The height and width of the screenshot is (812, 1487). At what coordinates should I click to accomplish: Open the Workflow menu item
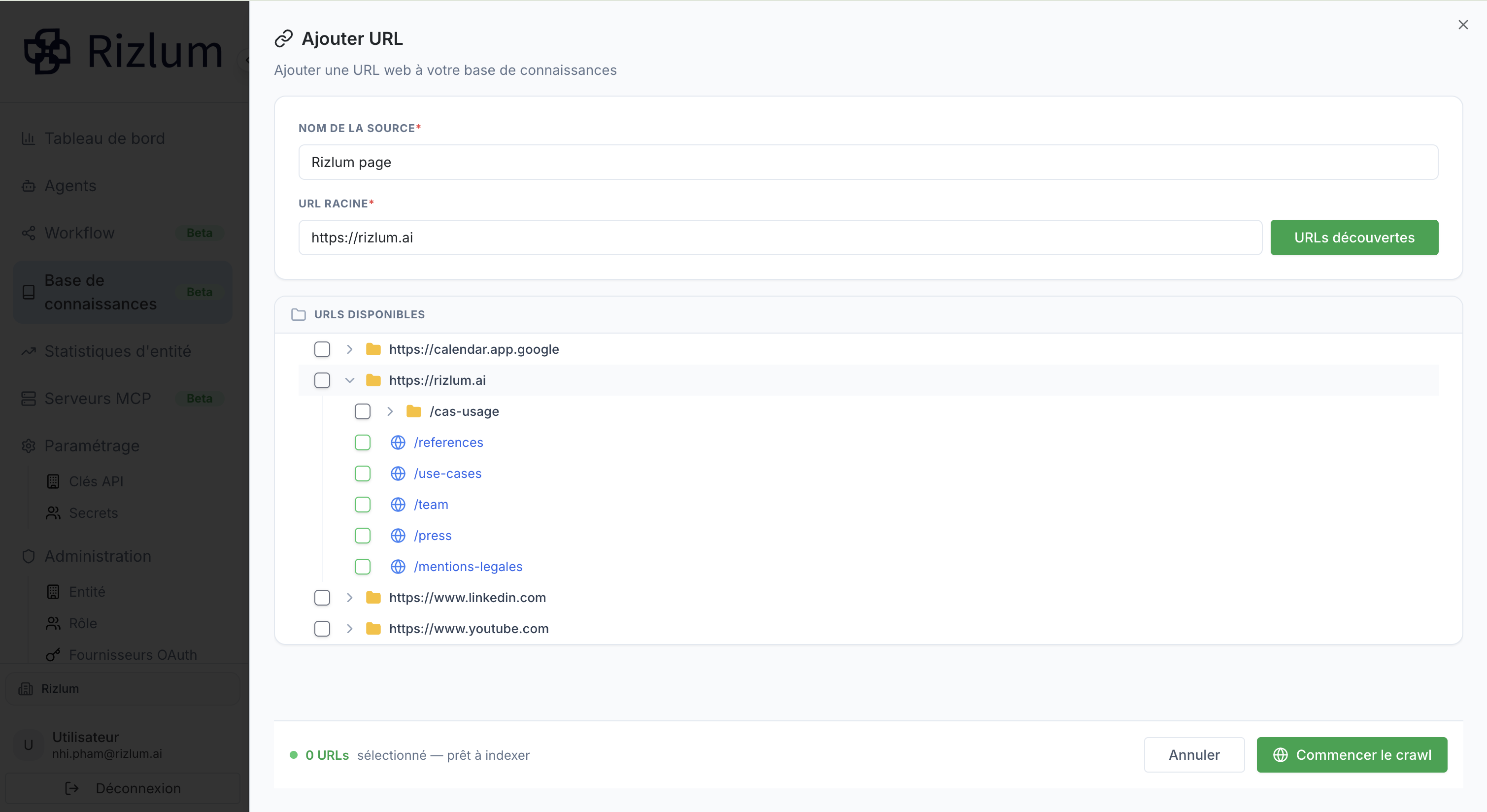(122, 233)
